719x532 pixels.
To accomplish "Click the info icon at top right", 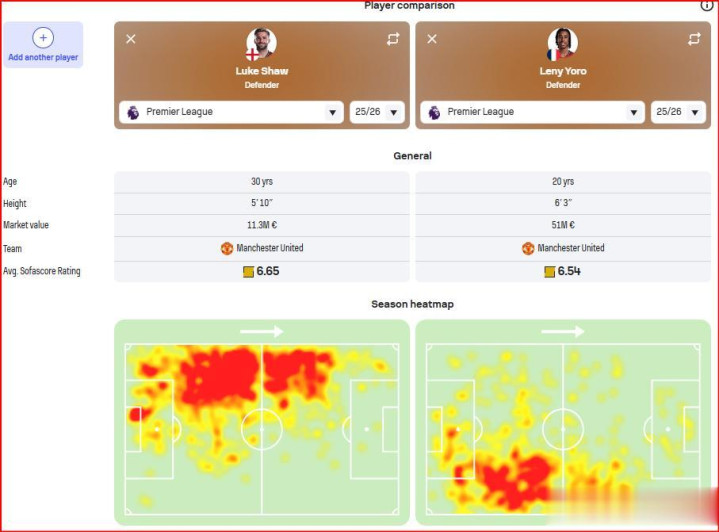I will click(707, 5).
